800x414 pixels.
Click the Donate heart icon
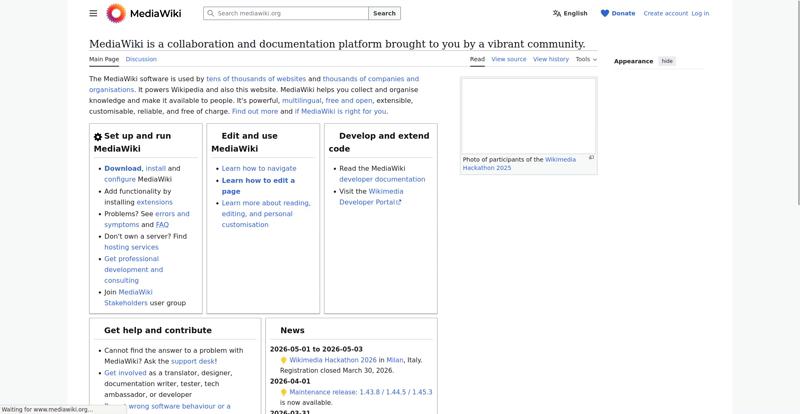point(605,14)
